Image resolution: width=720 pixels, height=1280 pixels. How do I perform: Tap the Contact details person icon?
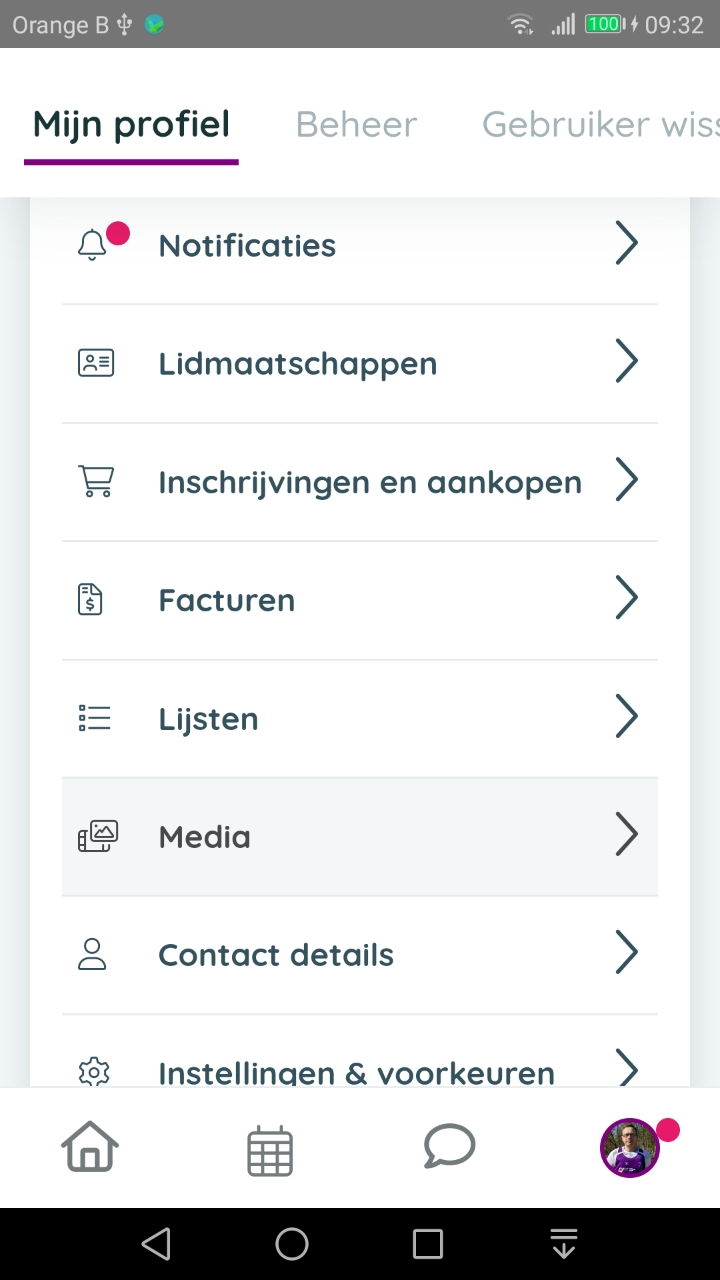(x=92, y=954)
